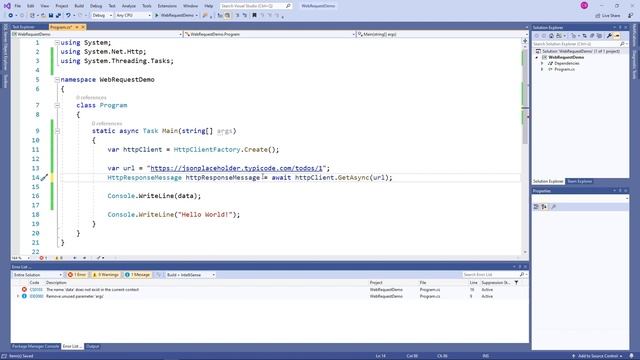
Task: Collapse the using directives block at line 1
Action: (57, 42)
